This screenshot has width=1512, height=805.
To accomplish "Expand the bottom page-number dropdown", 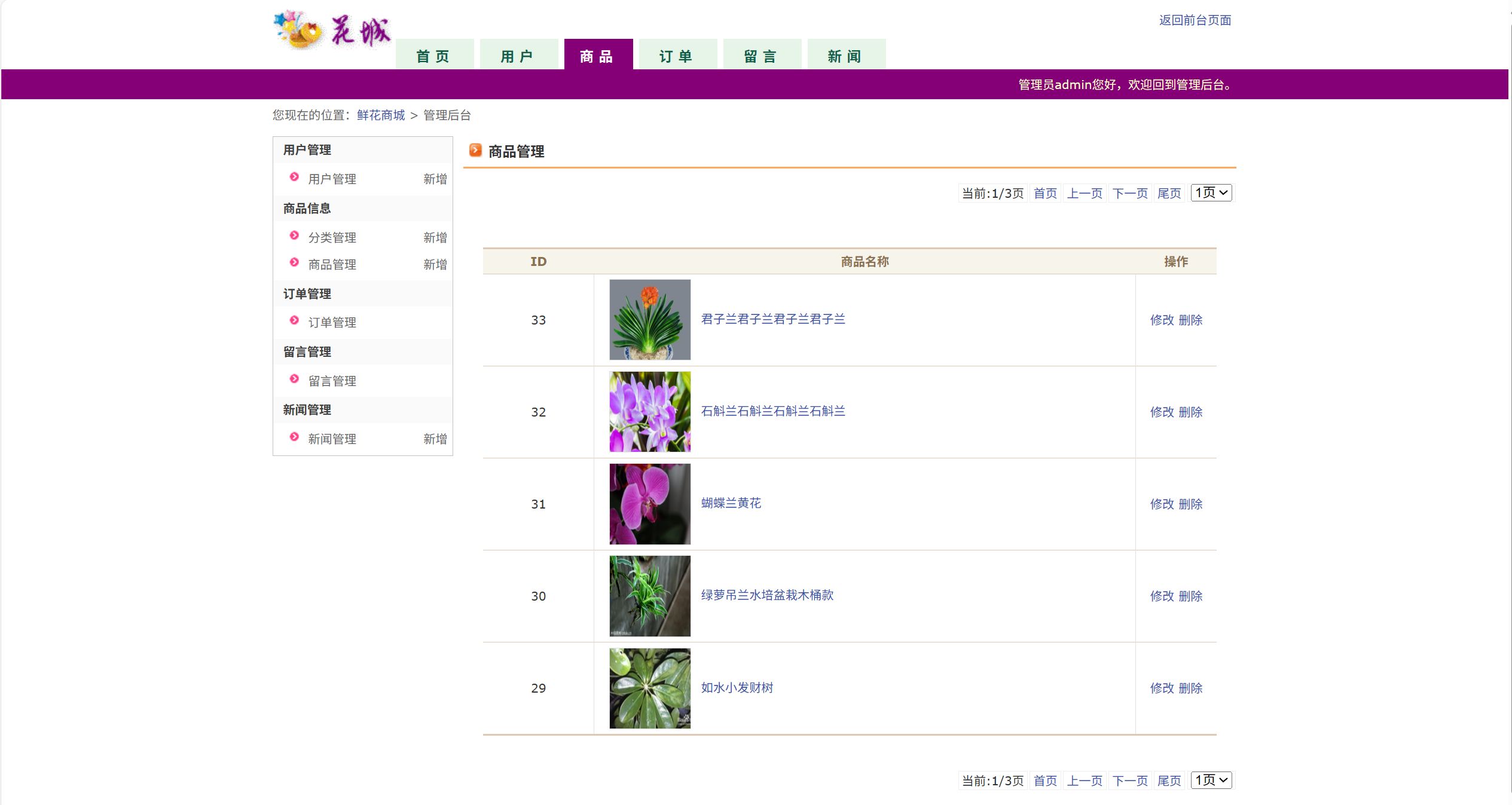I will [x=1211, y=780].
